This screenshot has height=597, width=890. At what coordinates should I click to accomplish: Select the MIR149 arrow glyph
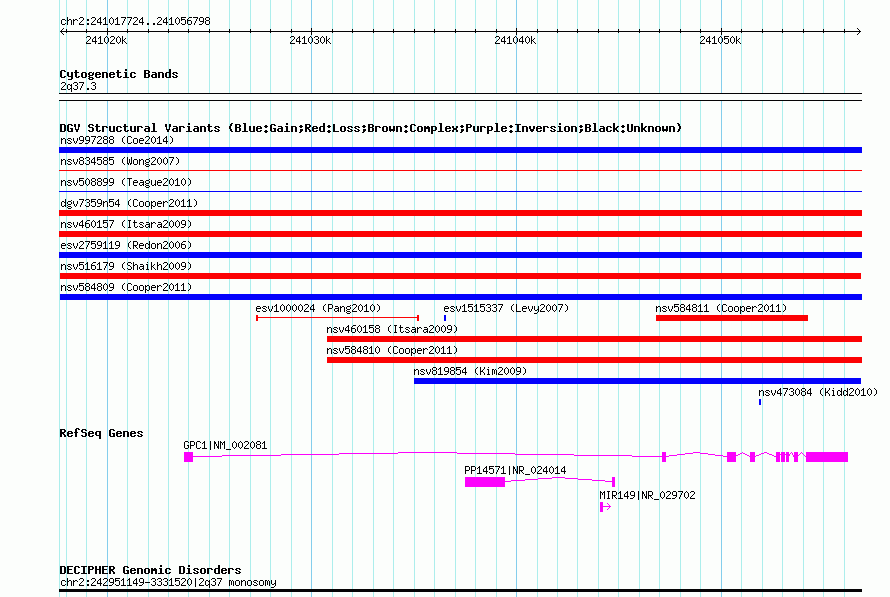point(605,507)
